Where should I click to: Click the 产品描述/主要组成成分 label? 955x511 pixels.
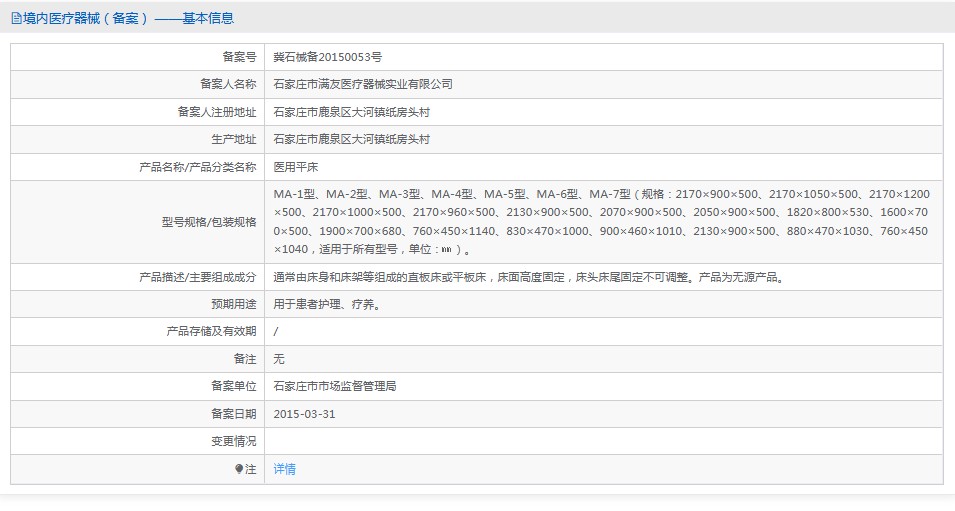[198, 277]
